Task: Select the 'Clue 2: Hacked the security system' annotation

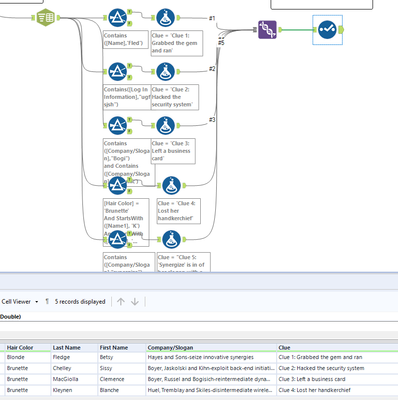Action: [x=175, y=97]
